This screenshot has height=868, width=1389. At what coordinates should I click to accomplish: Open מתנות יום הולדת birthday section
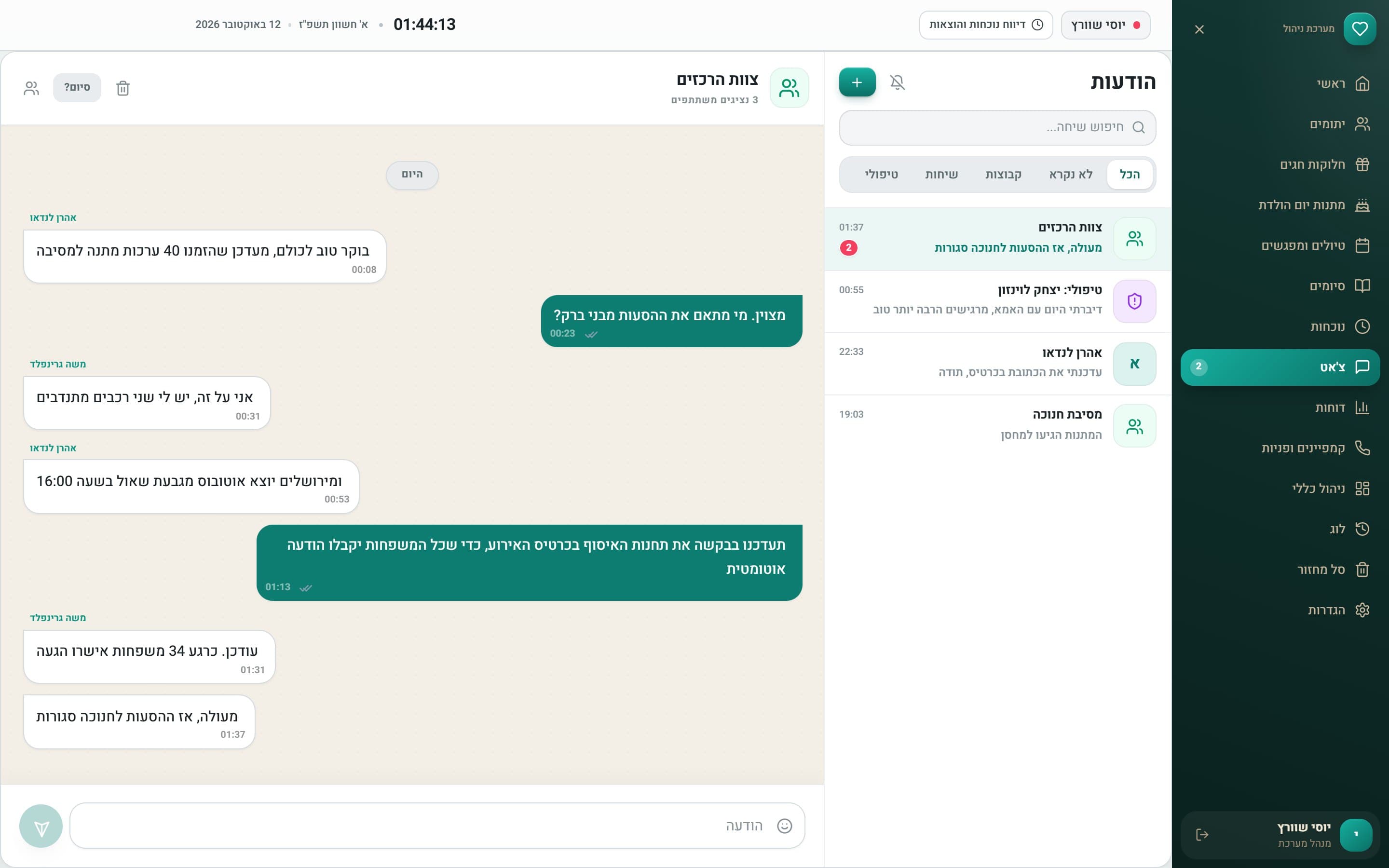[x=1280, y=205]
